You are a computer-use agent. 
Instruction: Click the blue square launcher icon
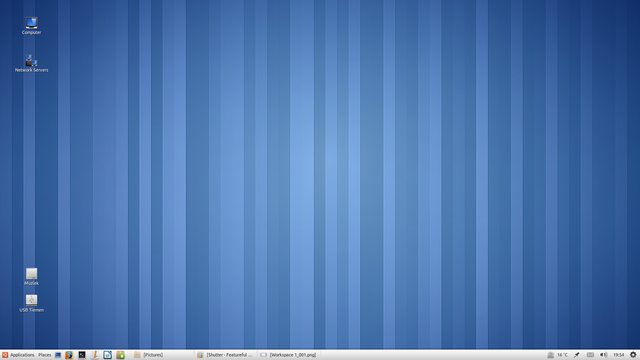click(x=107, y=355)
